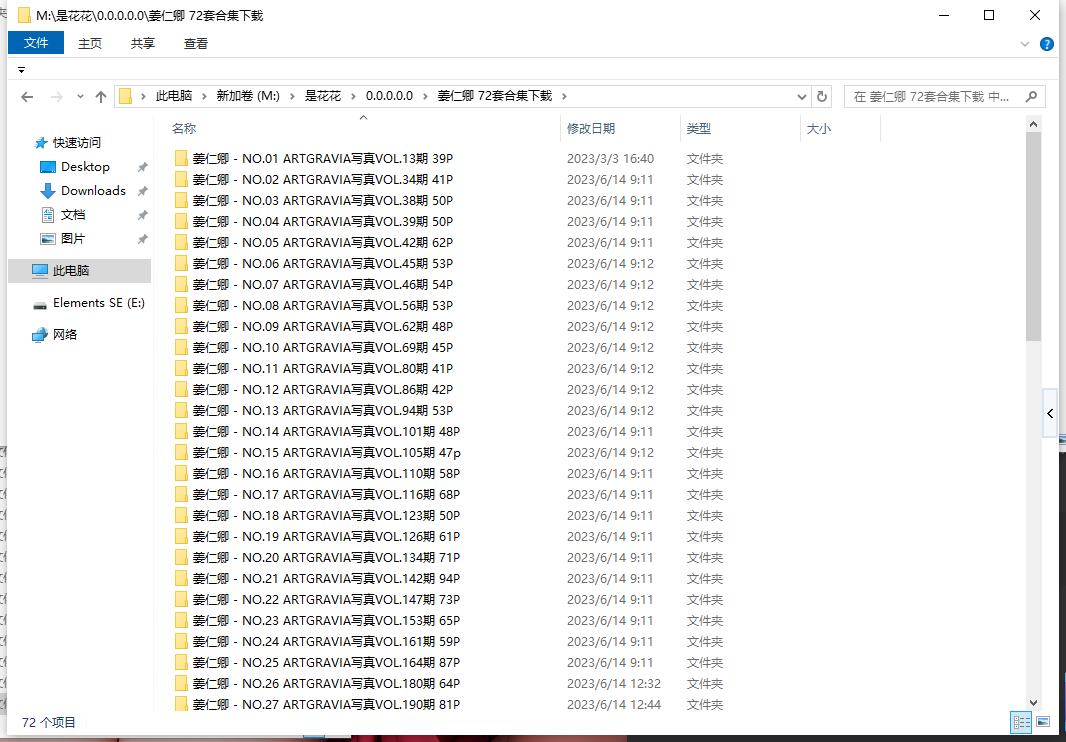The width and height of the screenshot is (1066, 742).
Task: Select 姜仁卿 - NO.02 ARTGRAVIA写真VOL.34期 41P
Action: [323, 180]
